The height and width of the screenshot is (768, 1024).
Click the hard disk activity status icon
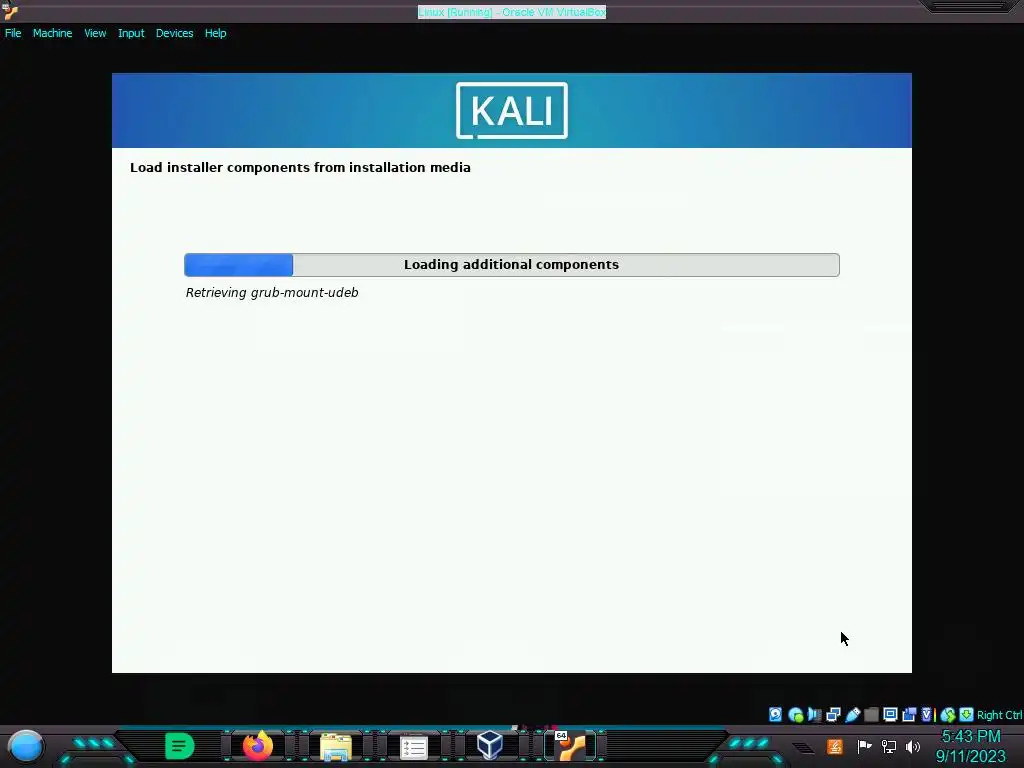(x=775, y=714)
